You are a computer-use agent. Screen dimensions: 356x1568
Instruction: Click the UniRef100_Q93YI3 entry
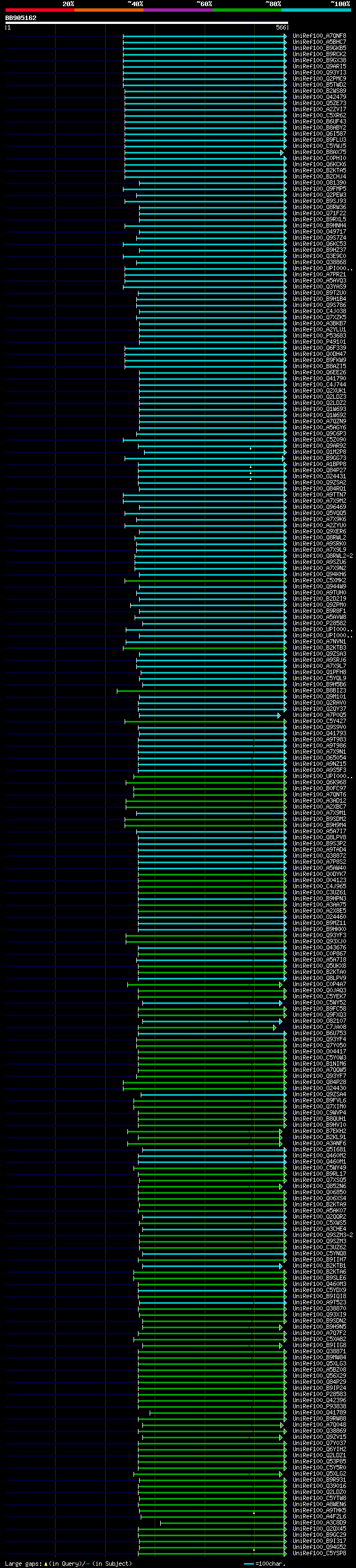pyautogui.click(x=319, y=72)
